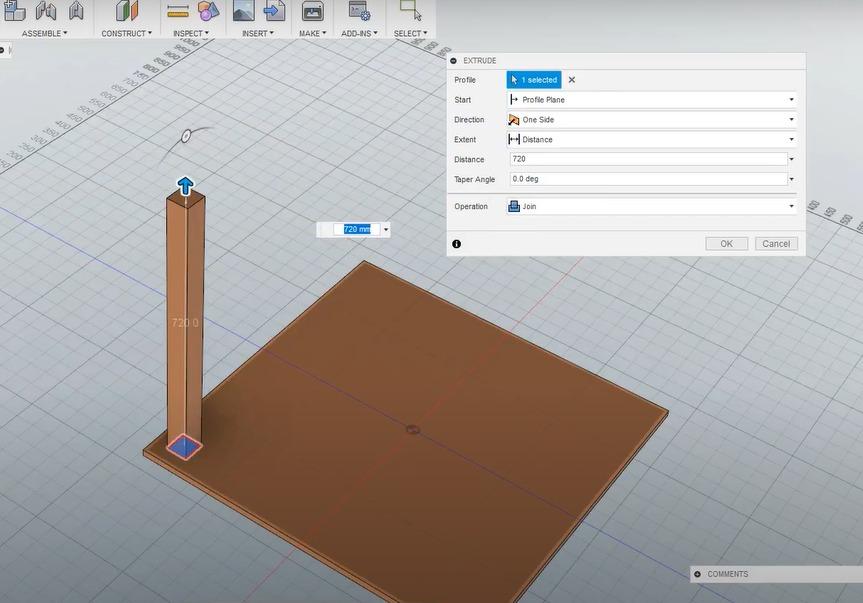The image size is (863, 603).
Task: Select the Measure ruler icon
Action: tap(177, 10)
